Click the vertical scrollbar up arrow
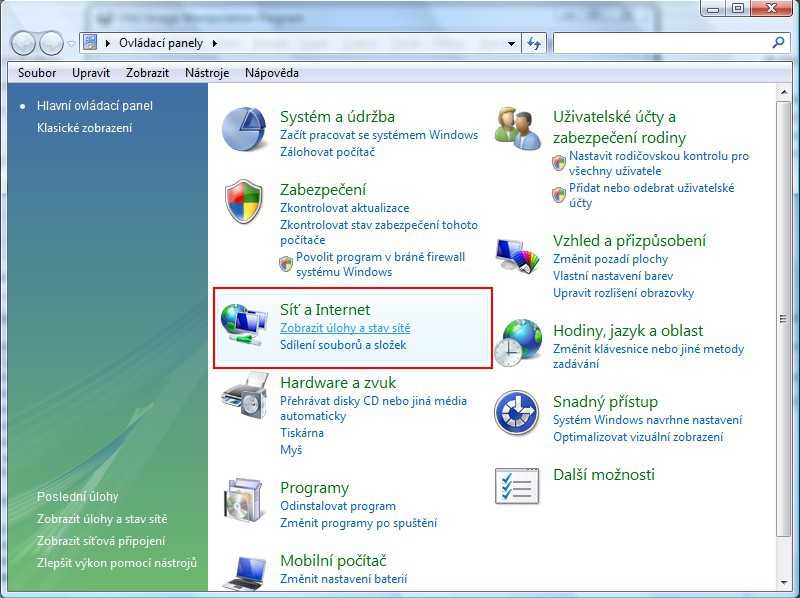Viewport: 800px width, 598px height. [x=784, y=92]
